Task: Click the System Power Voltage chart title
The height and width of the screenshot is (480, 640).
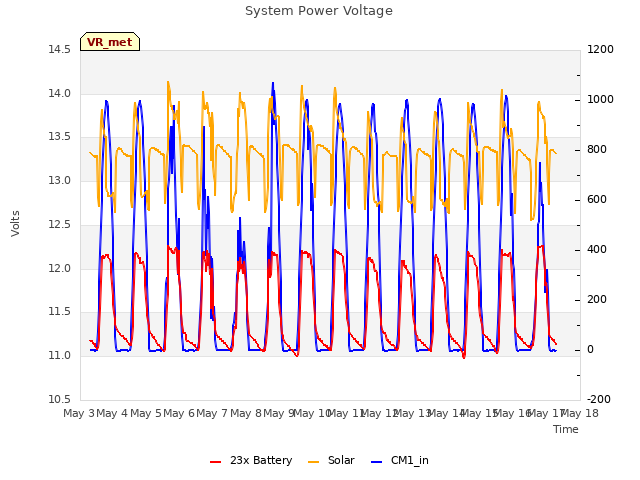Action: click(x=319, y=11)
